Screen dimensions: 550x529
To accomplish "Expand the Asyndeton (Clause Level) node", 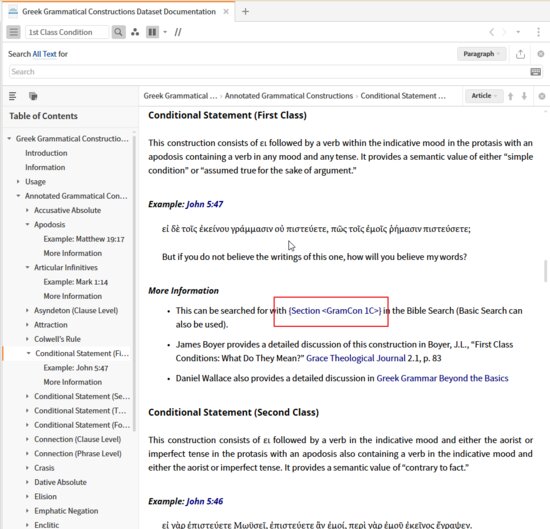I will pyautogui.click(x=27, y=310).
